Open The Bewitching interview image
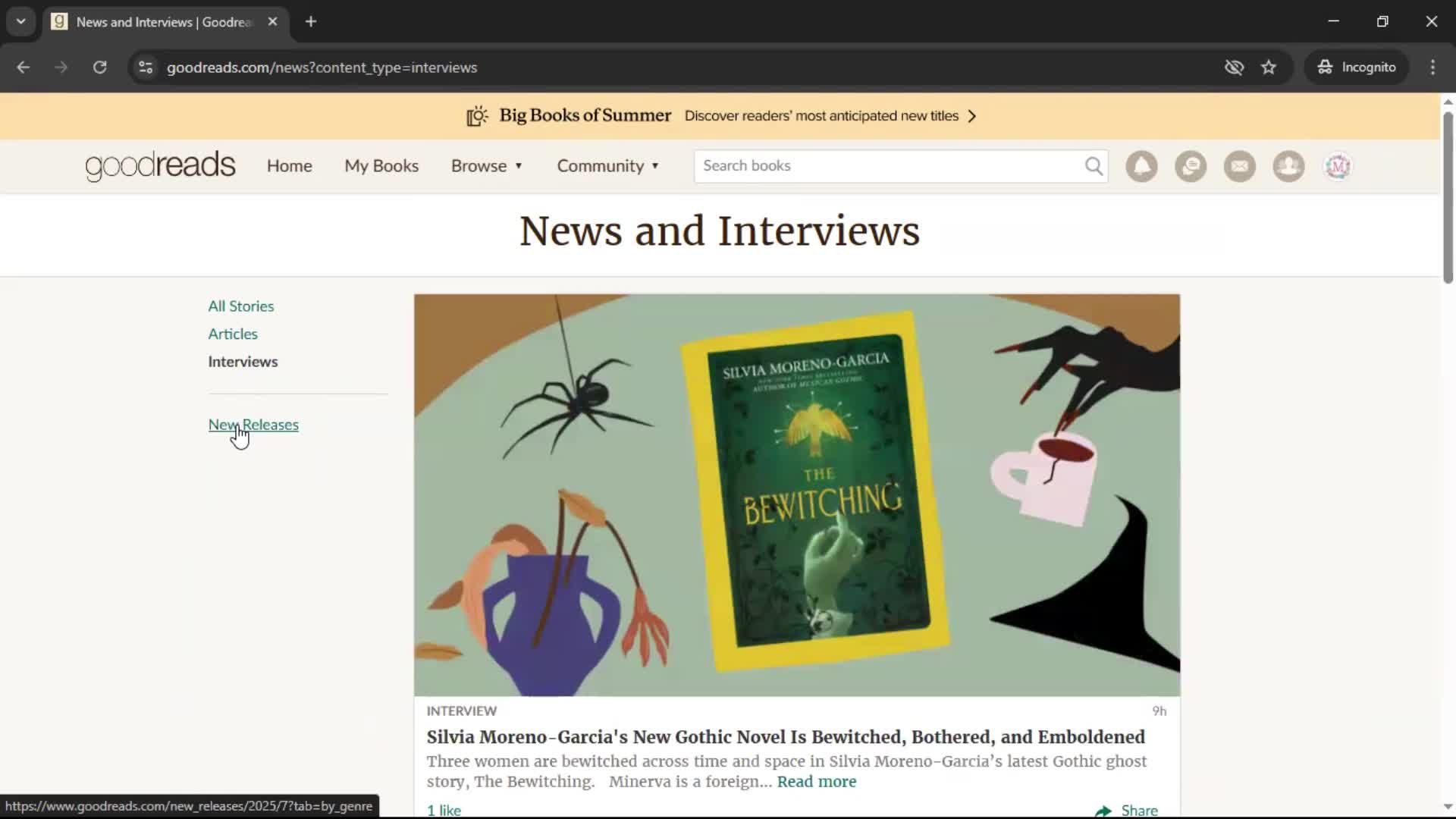Viewport: 1456px width, 819px height. 797,495
